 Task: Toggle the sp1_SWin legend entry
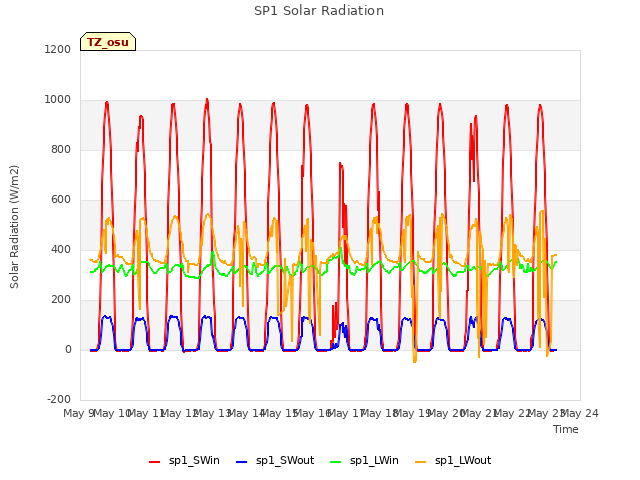[x=184, y=461]
